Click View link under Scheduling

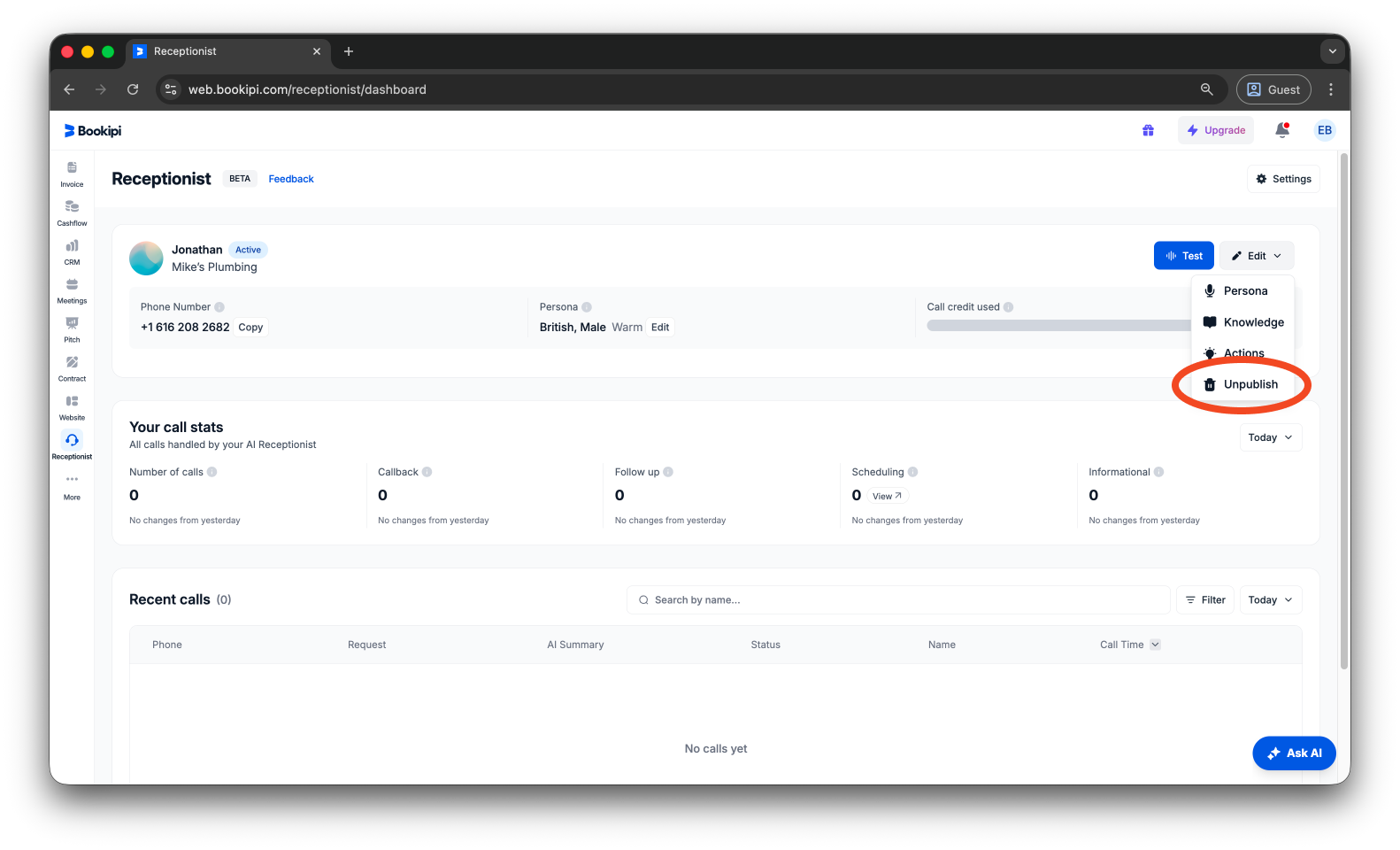[x=887, y=496]
